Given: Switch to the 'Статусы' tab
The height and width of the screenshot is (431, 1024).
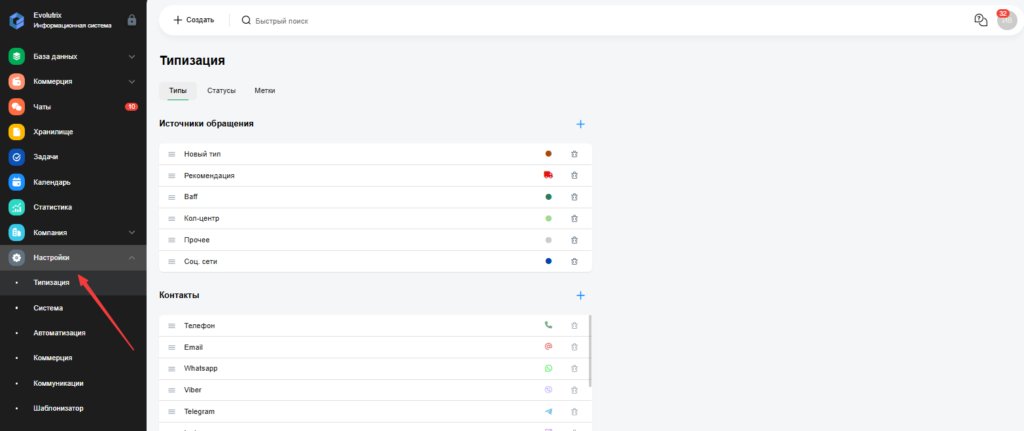Looking at the screenshot, I should pos(221,91).
